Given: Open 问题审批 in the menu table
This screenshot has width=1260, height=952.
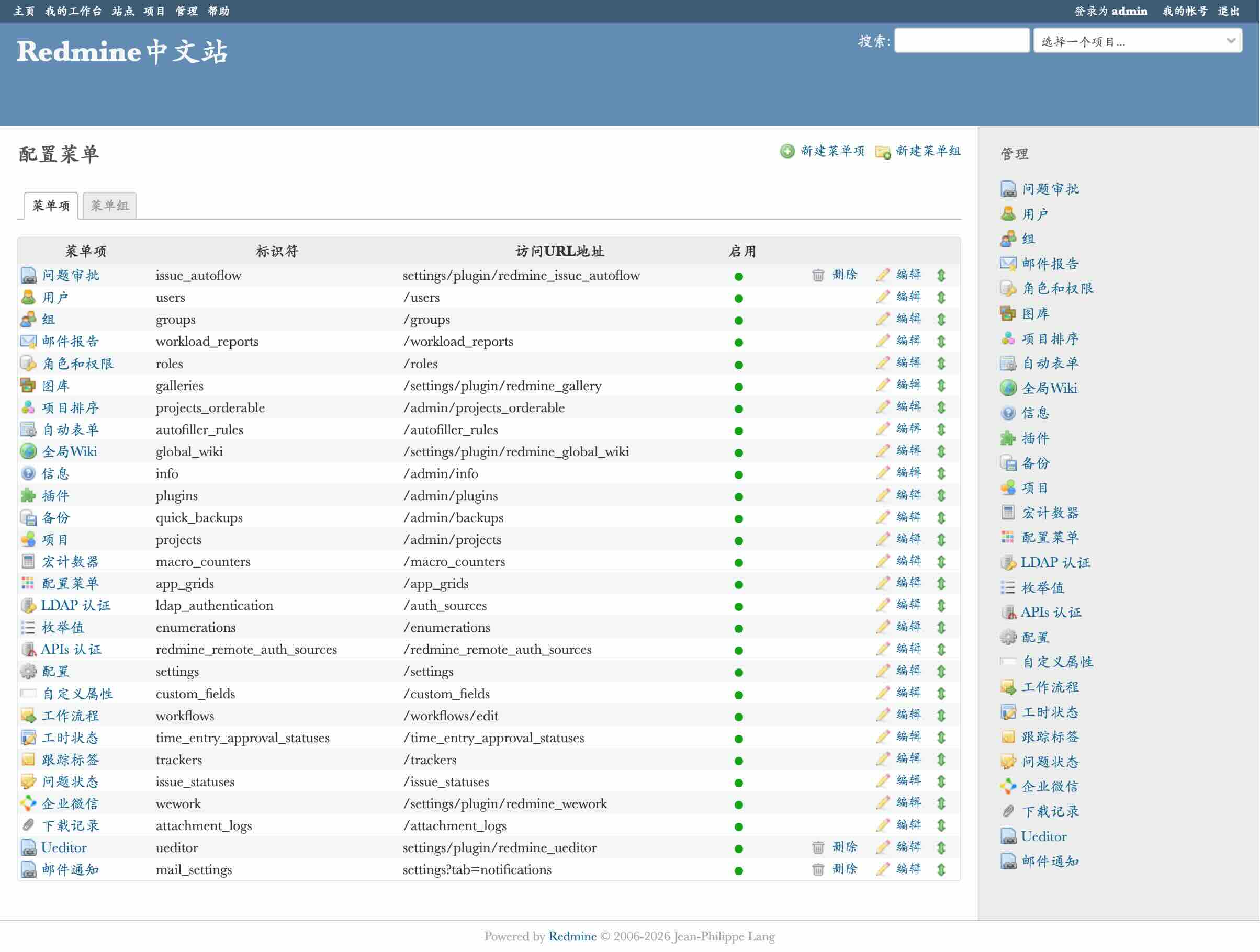Looking at the screenshot, I should click(71, 276).
